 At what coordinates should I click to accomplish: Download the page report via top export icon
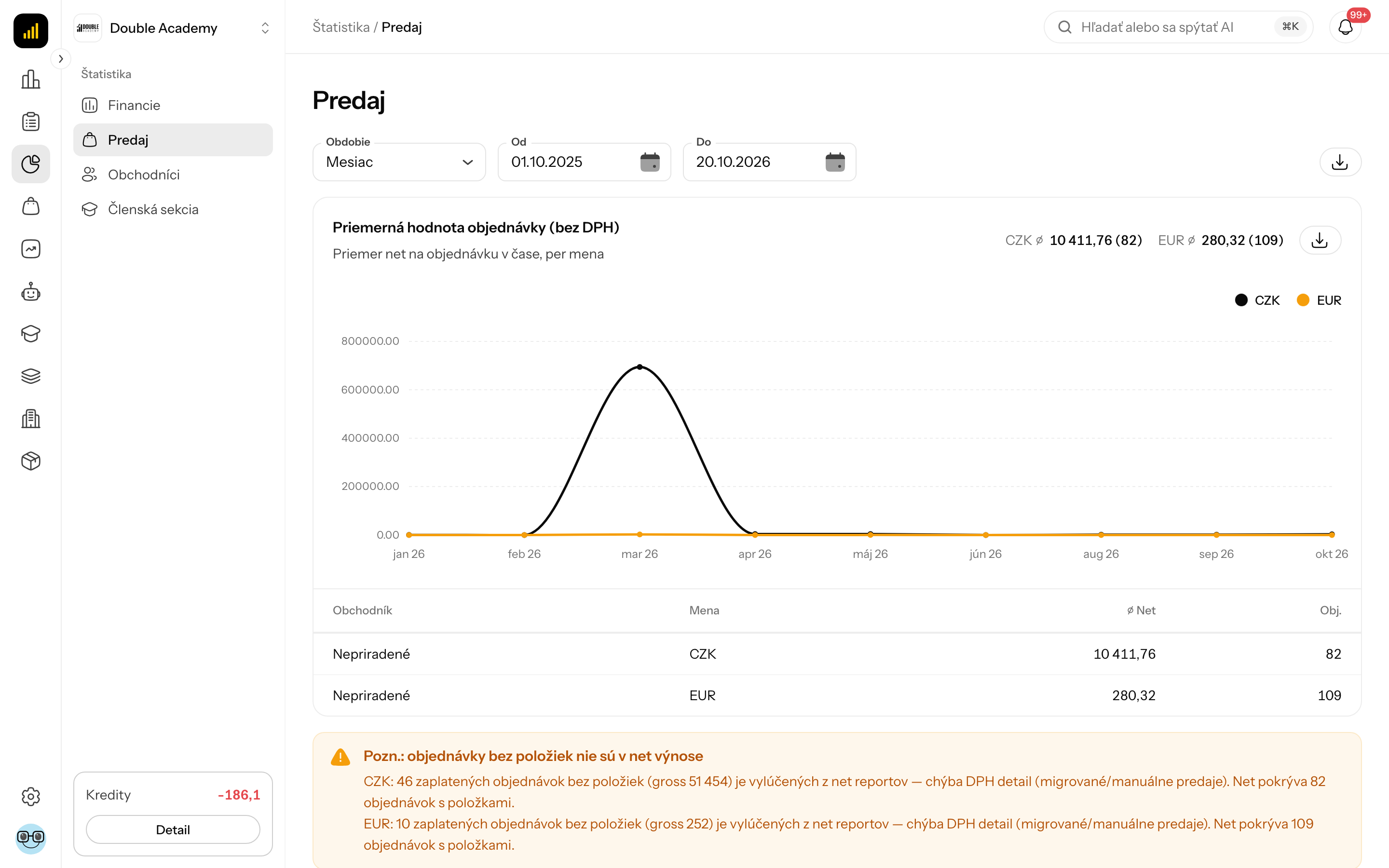[1340, 162]
